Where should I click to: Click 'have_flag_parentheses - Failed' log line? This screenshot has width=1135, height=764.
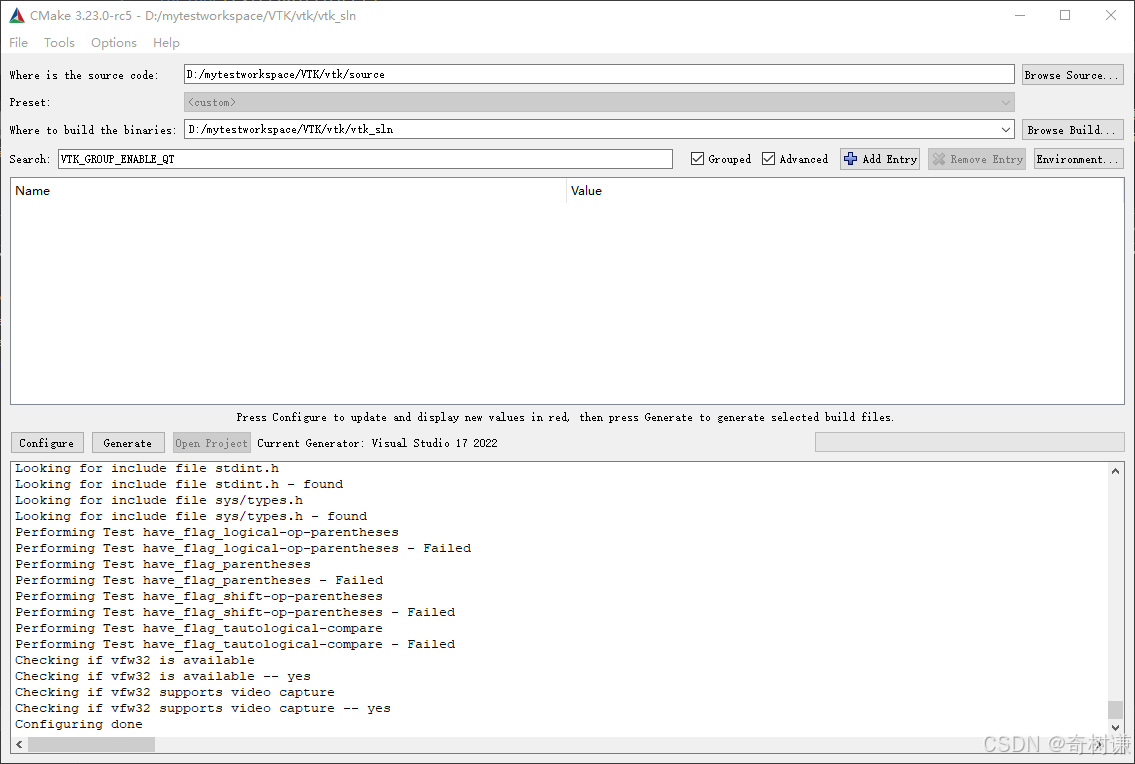(x=199, y=580)
